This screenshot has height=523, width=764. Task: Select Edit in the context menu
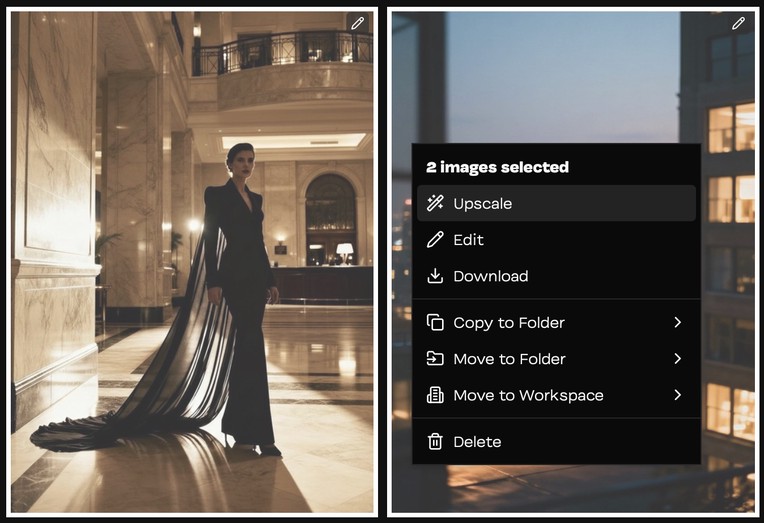pyautogui.click(x=556, y=240)
